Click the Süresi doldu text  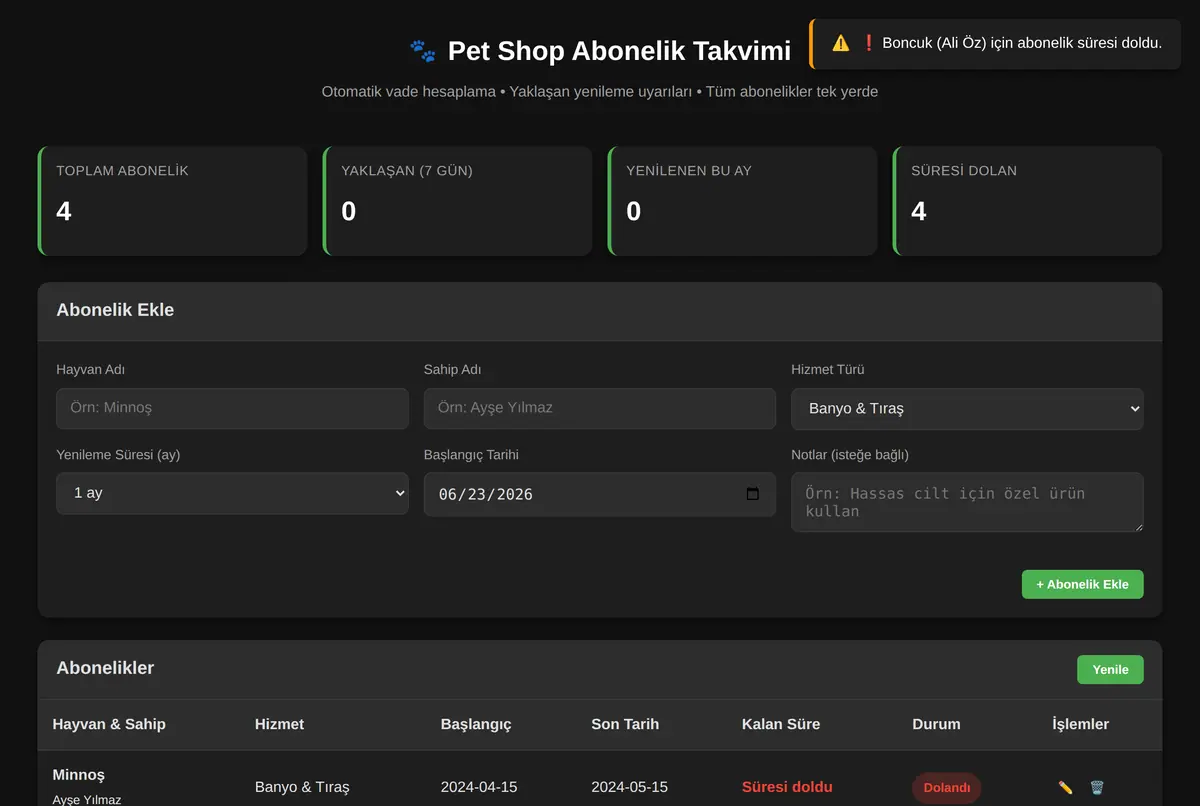point(787,787)
